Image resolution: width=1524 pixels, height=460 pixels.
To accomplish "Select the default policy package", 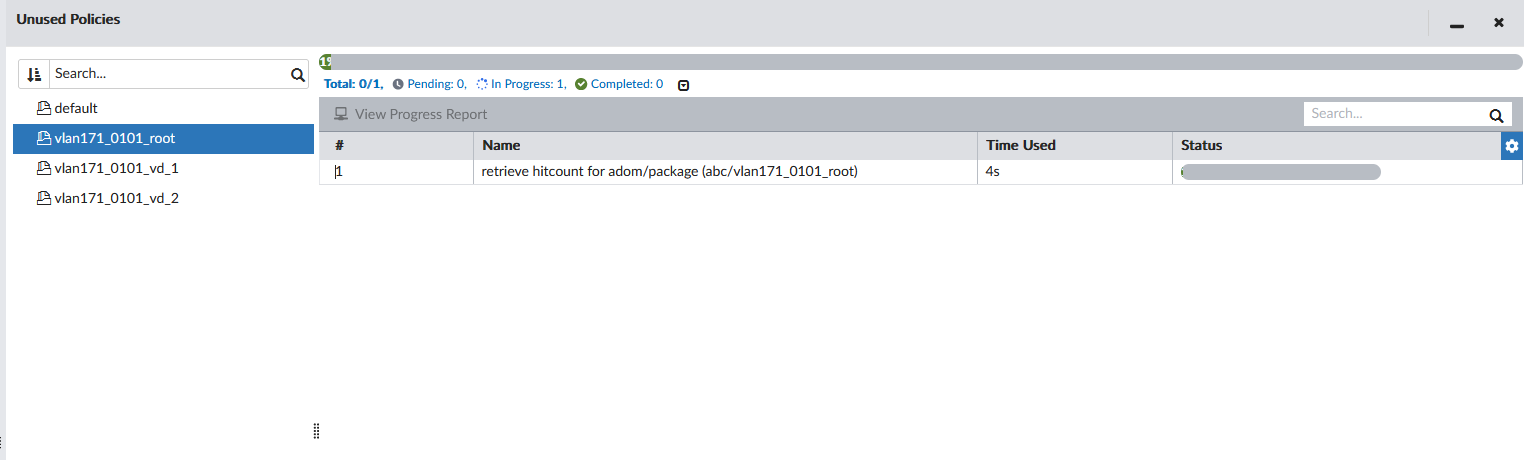I will (x=163, y=108).
